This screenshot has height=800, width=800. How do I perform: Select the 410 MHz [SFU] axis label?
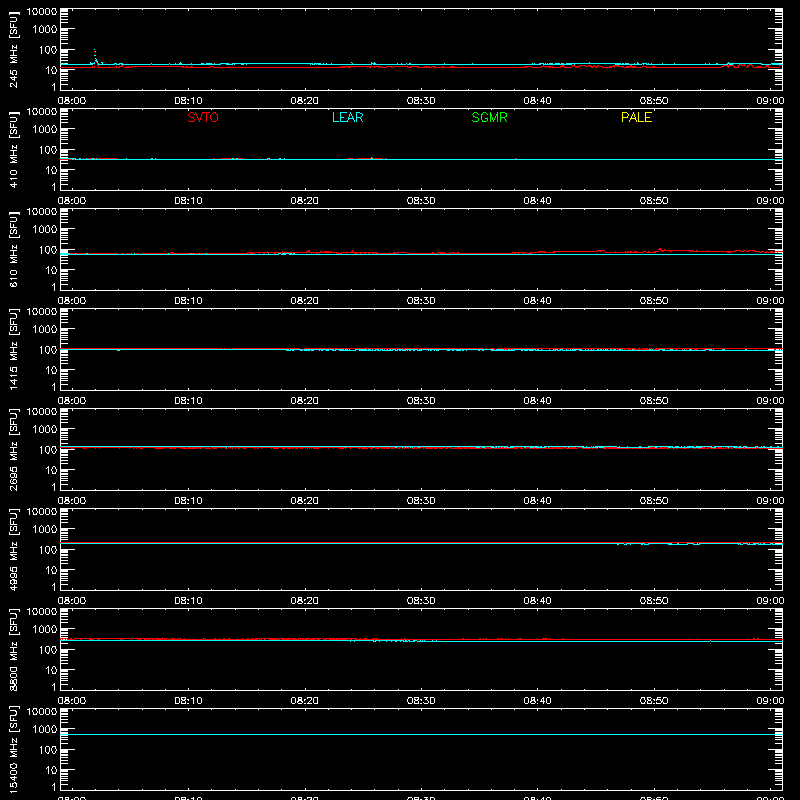pyautogui.click(x=13, y=150)
